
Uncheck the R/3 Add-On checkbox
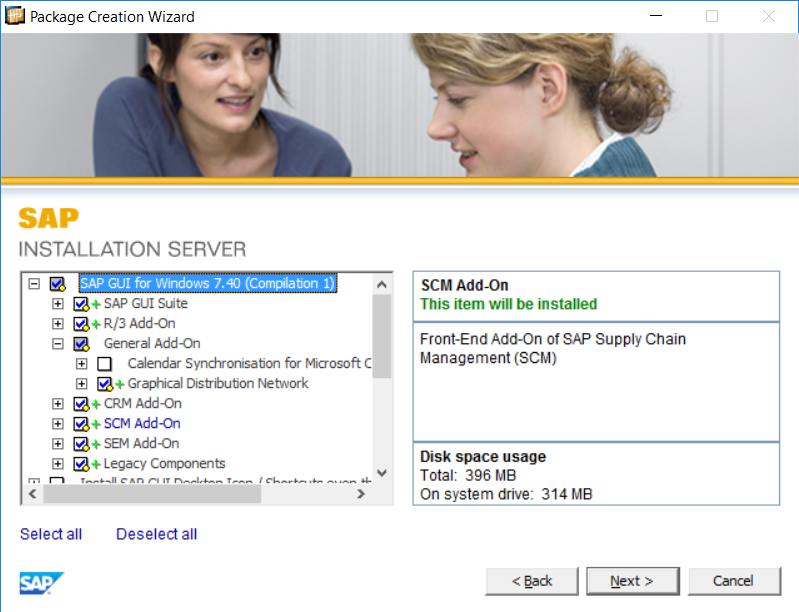coord(81,324)
